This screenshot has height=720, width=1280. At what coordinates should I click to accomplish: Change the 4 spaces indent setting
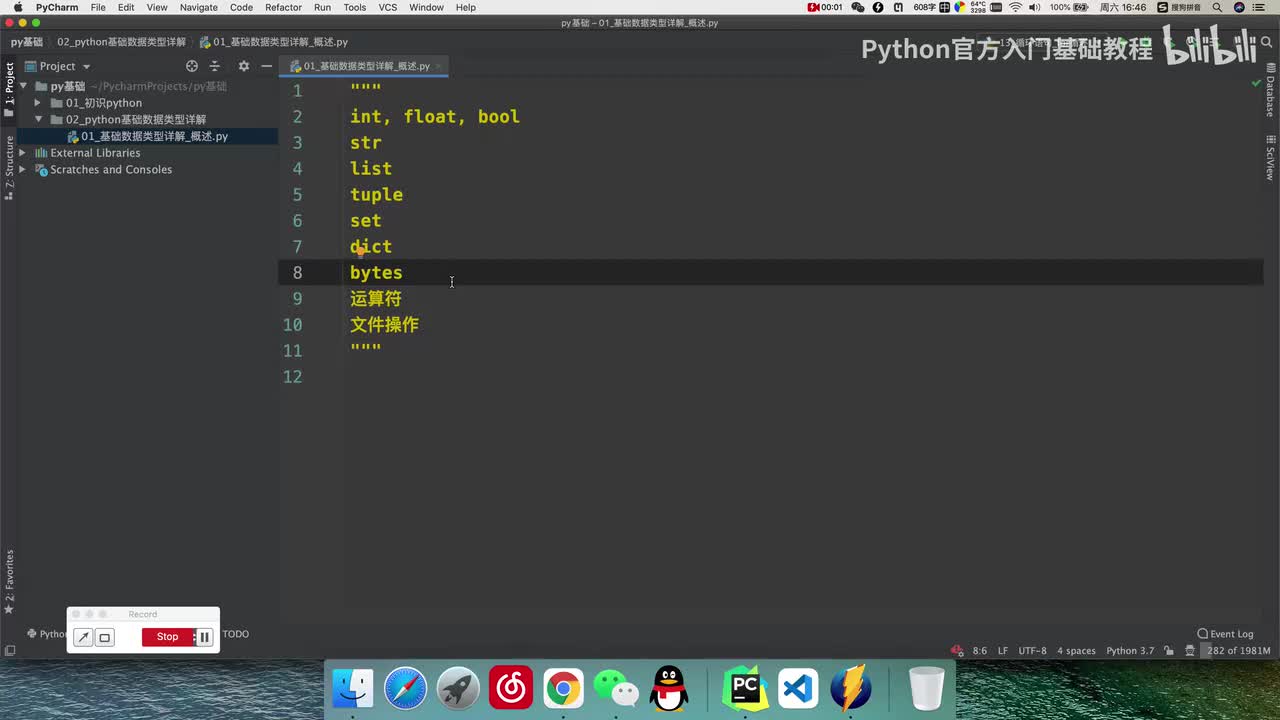1076,651
